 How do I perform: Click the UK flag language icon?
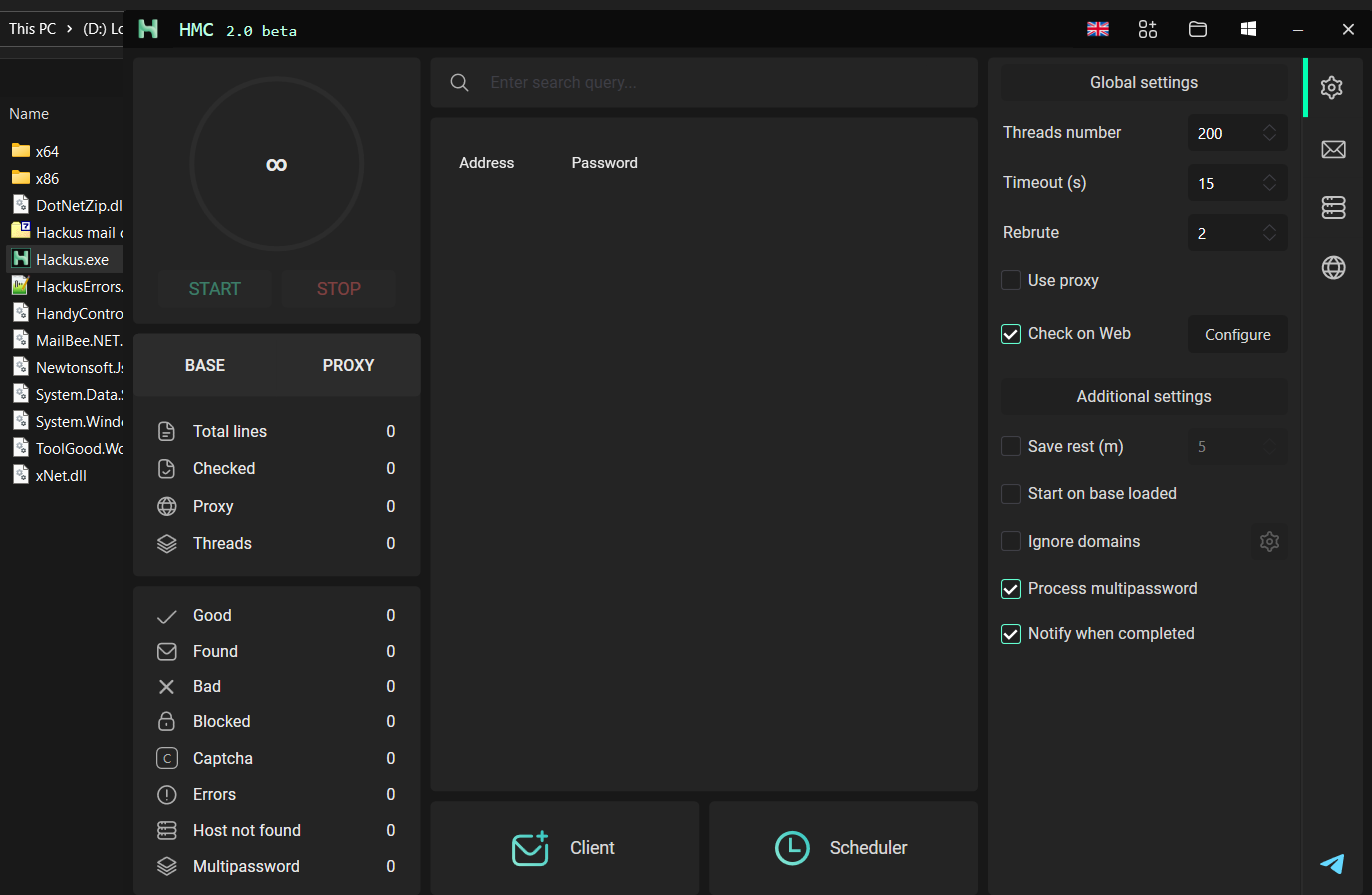(x=1098, y=29)
